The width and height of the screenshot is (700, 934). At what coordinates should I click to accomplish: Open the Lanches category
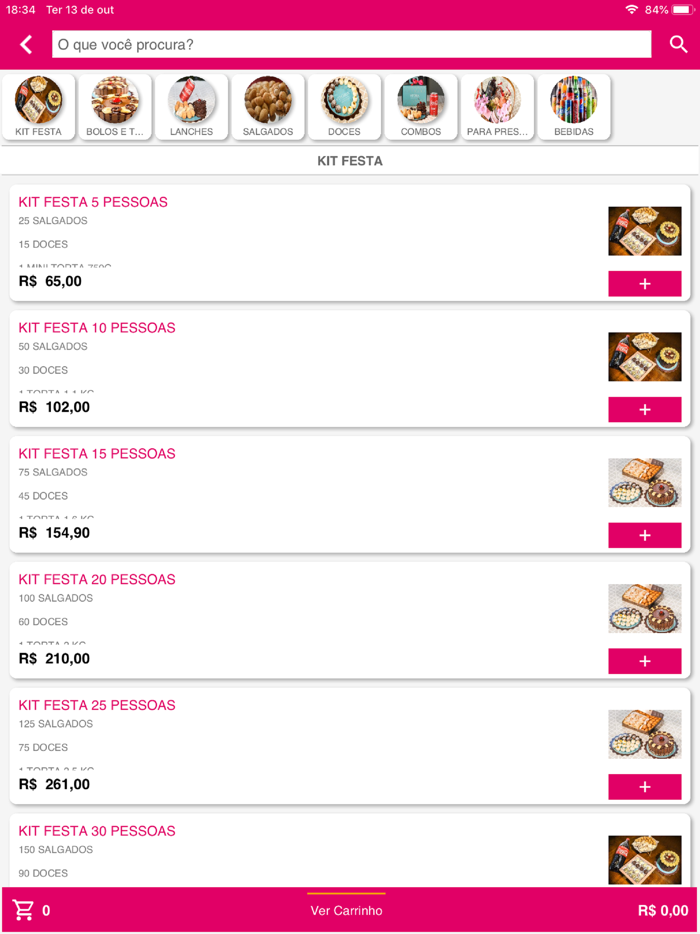[191, 107]
